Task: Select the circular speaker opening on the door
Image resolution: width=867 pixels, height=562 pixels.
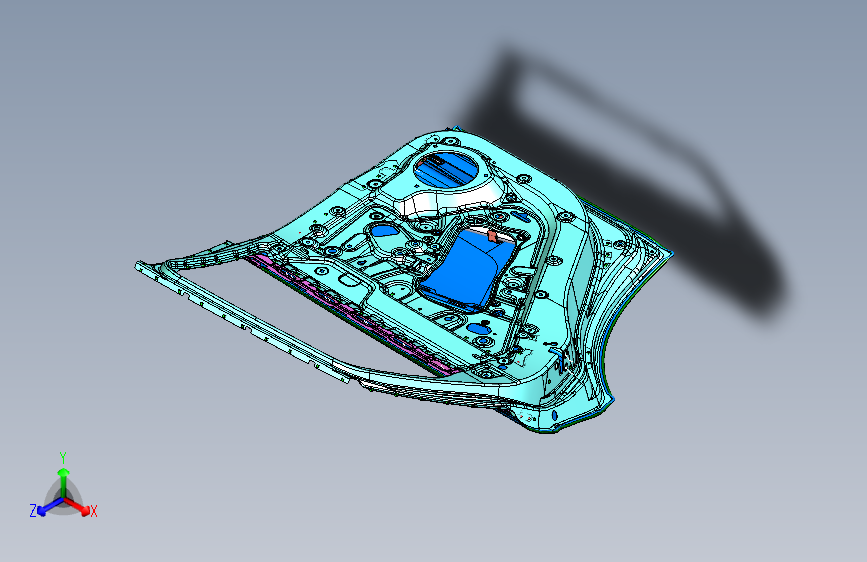Action: point(447,168)
